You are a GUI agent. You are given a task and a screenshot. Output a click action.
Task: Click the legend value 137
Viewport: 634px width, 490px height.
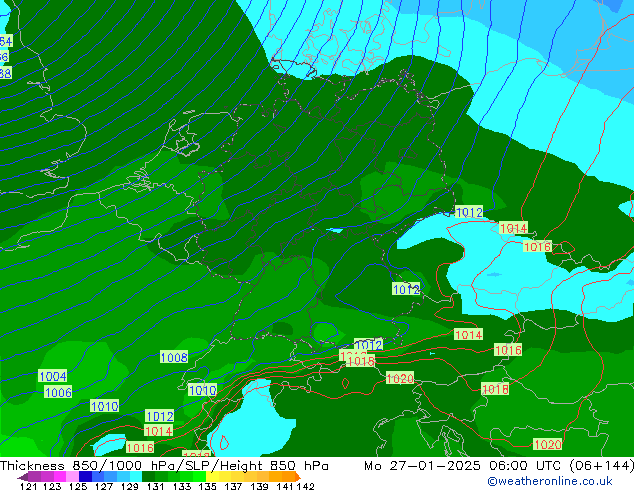click(233, 486)
